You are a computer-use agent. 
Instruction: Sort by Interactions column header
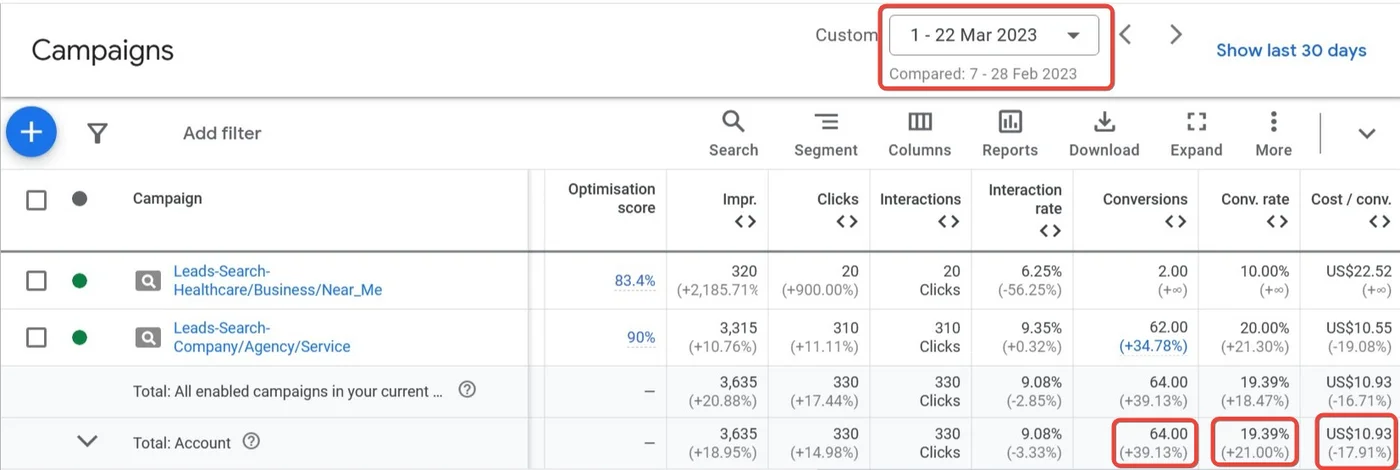pyautogui.click(x=920, y=199)
